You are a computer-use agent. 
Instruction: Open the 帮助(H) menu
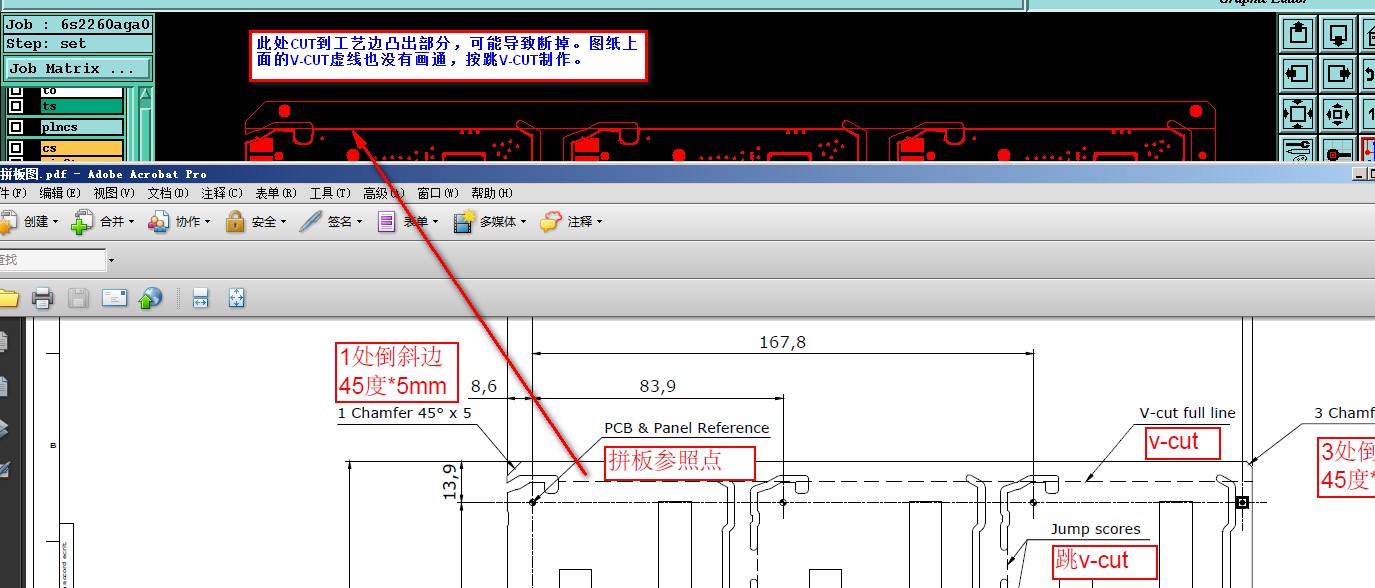coord(491,193)
